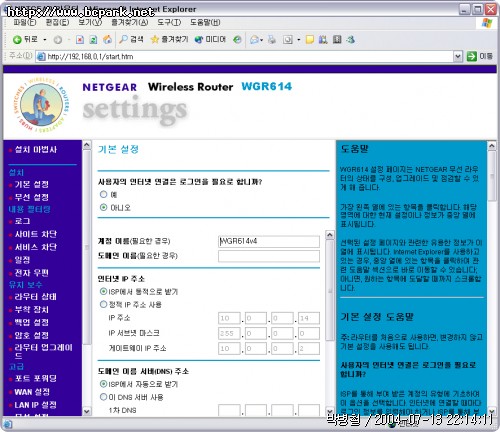Open 사이트 차단 sidebar link
This screenshot has width=500, height=432.
(x=36, y=234)
